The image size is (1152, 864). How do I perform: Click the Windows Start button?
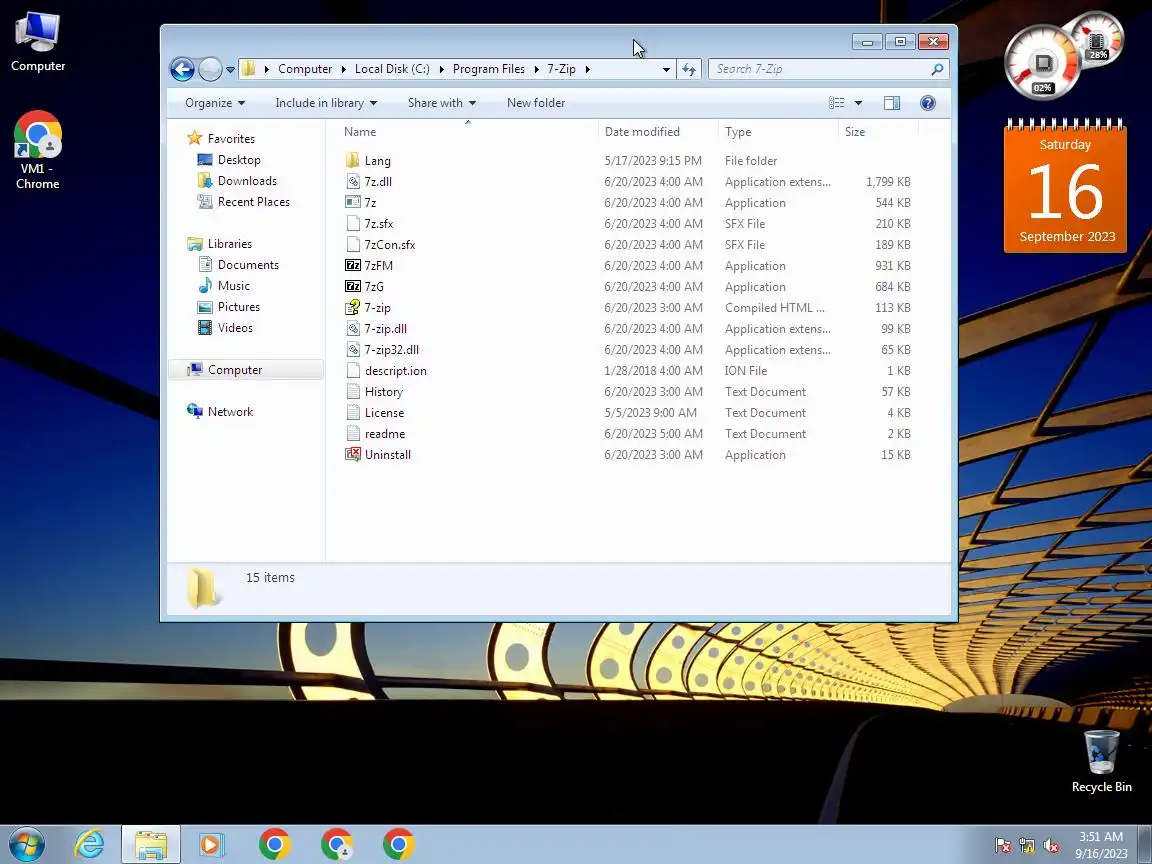(26, 845)
